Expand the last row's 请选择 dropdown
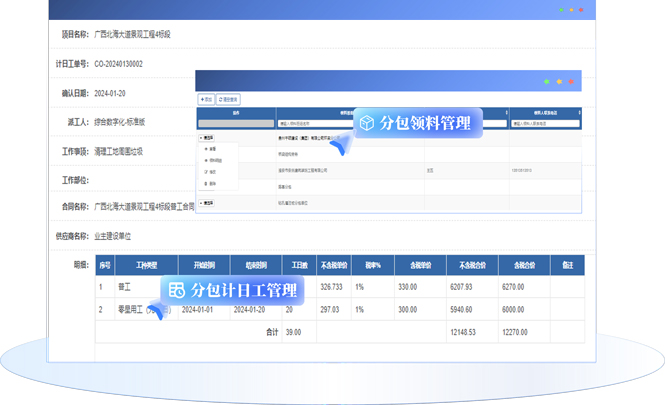This screenshot has height=405, width=665. 208,203
